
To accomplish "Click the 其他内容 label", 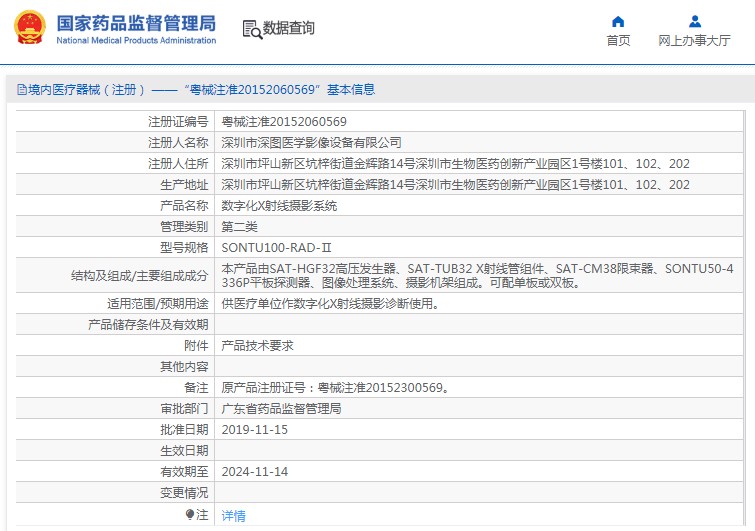I will pos(184,367).
